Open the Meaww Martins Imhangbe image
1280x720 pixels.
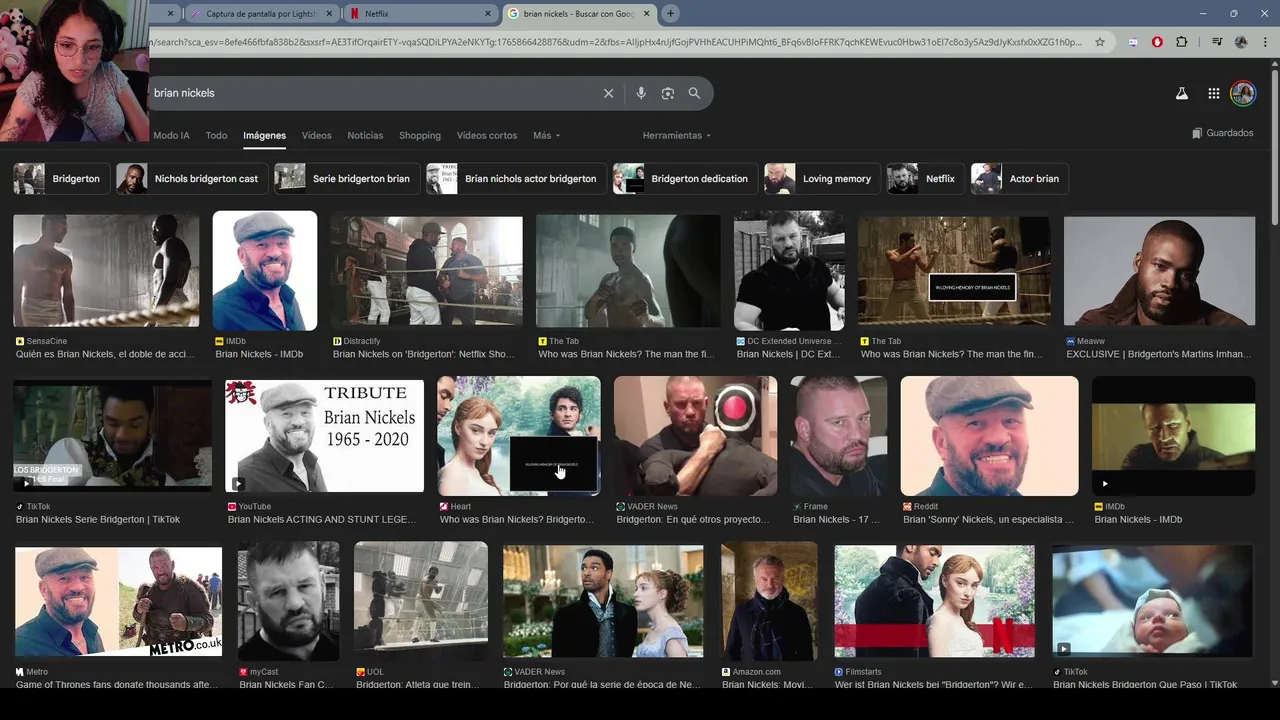coord(1159,271)
